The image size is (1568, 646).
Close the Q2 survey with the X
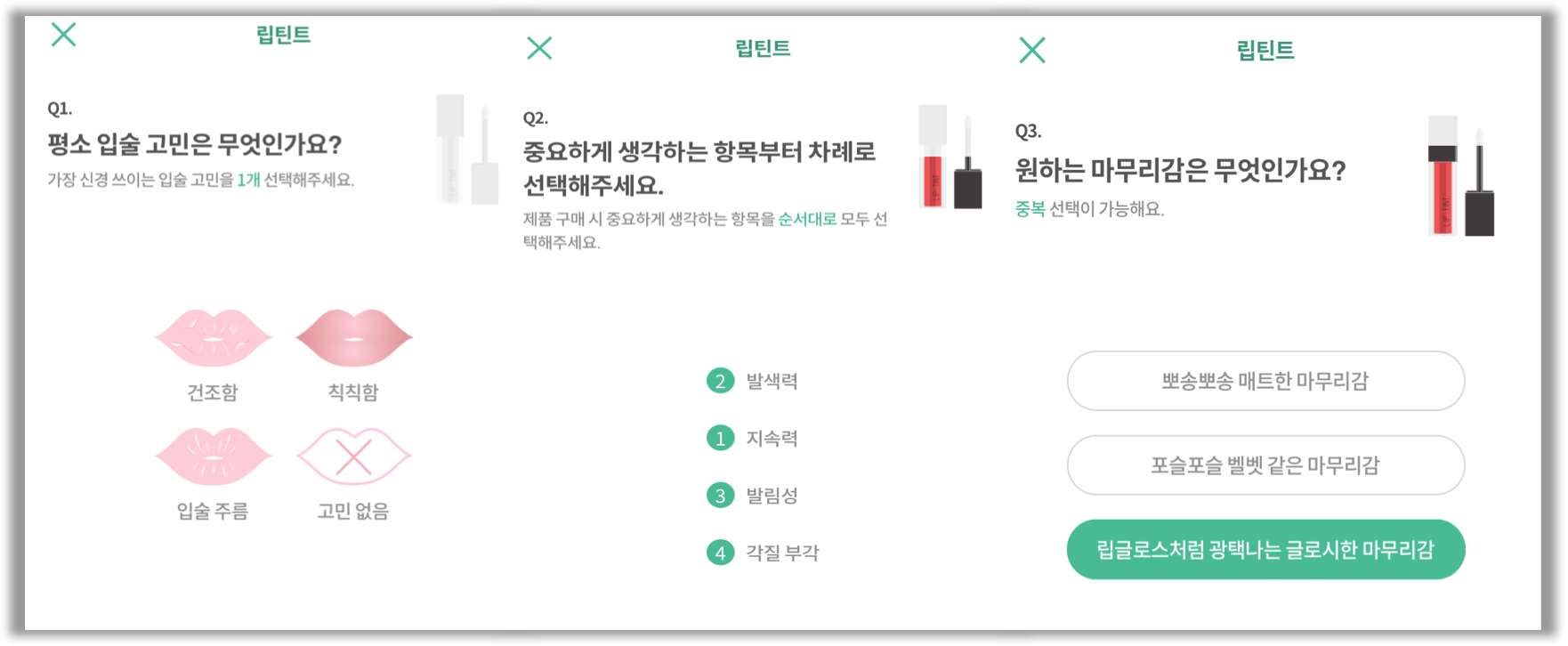click(x=540, y=49)
